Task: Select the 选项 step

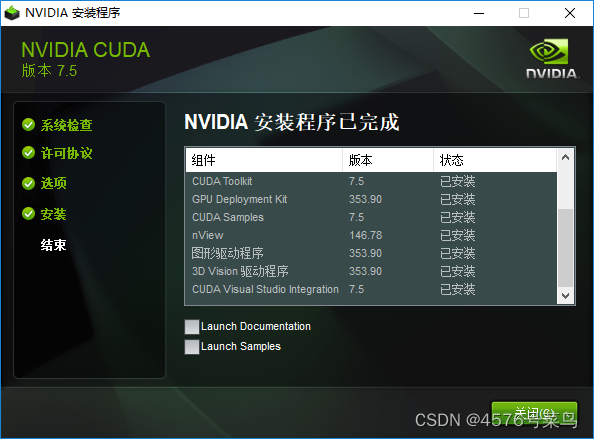Action: click(x=53, y=183)
